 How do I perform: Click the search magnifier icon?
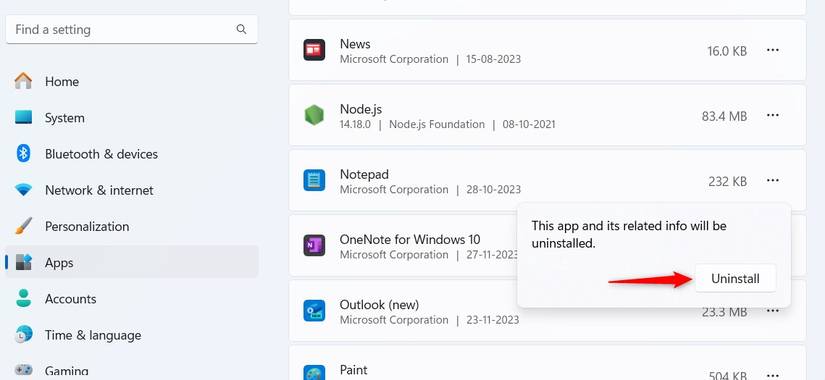click(242, 29)
